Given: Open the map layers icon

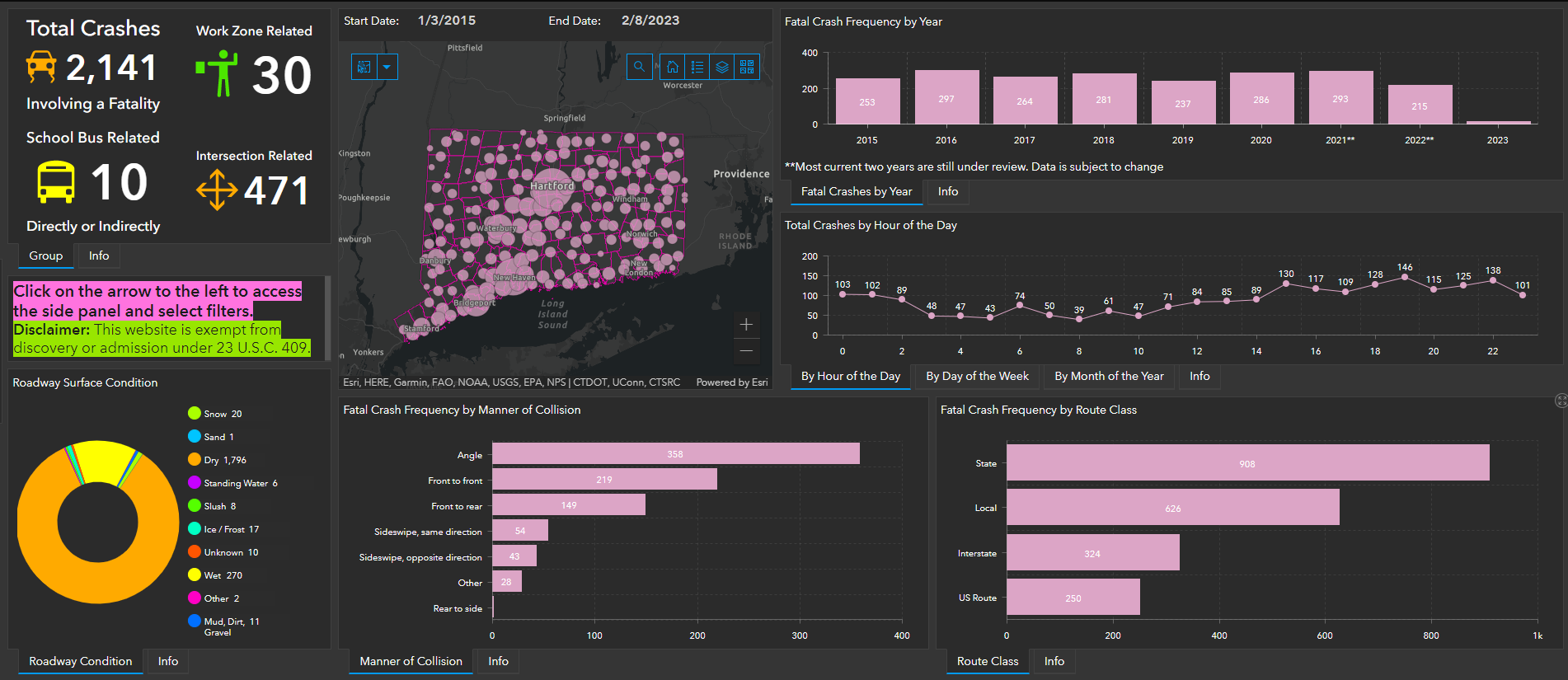Looking at the screenshot, I should [x=722, y=67].
